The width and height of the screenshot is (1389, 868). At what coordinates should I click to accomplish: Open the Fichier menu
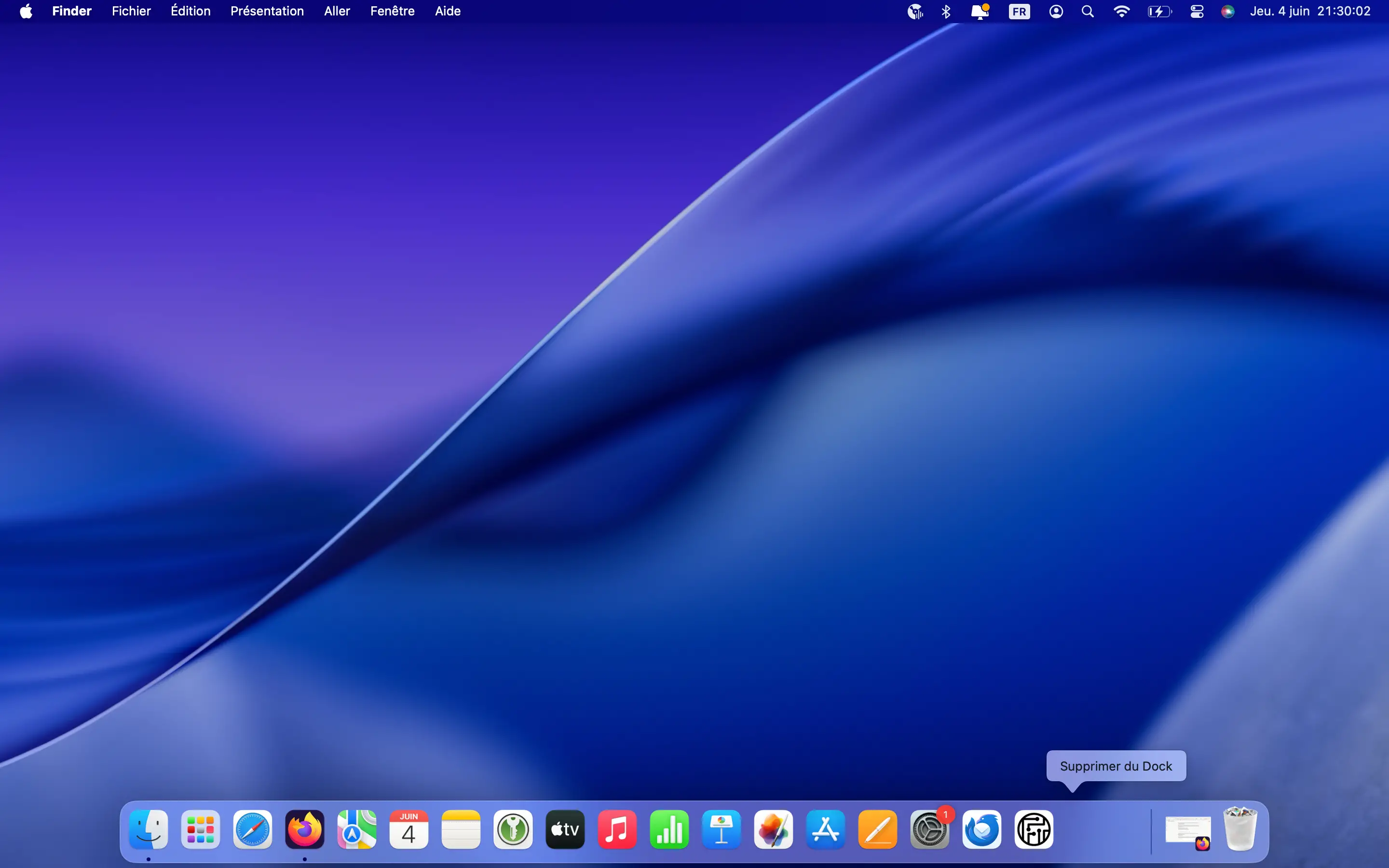tap(131, 12)
